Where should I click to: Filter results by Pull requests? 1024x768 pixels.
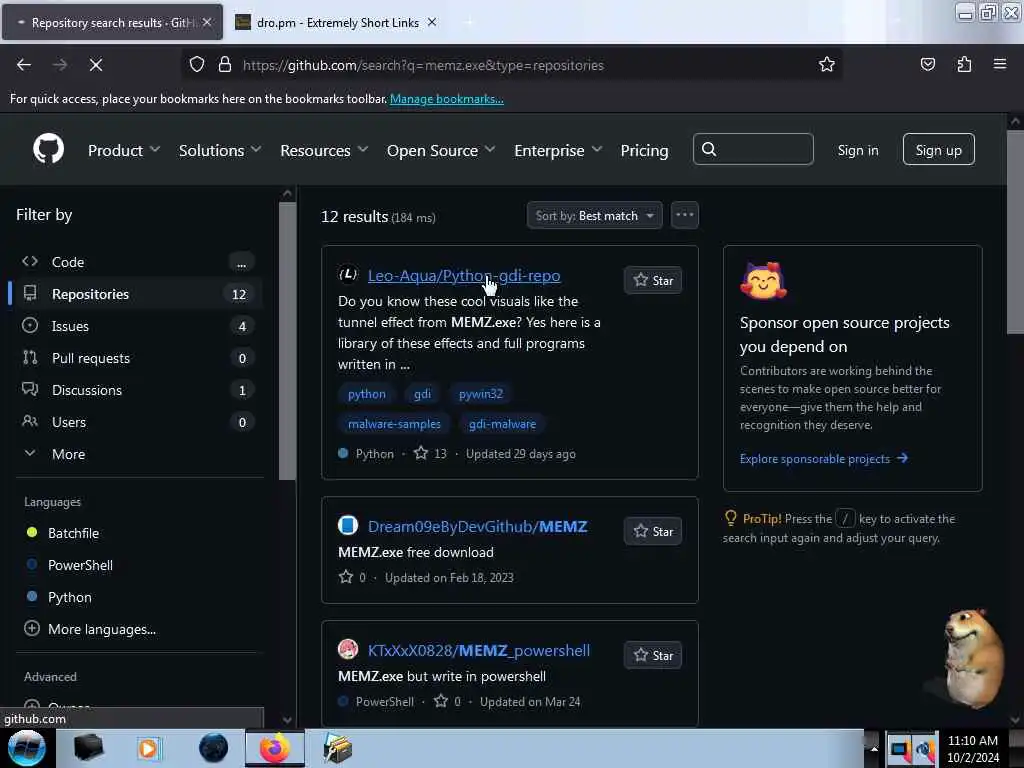pyautogui.click(x=136, y=358)
